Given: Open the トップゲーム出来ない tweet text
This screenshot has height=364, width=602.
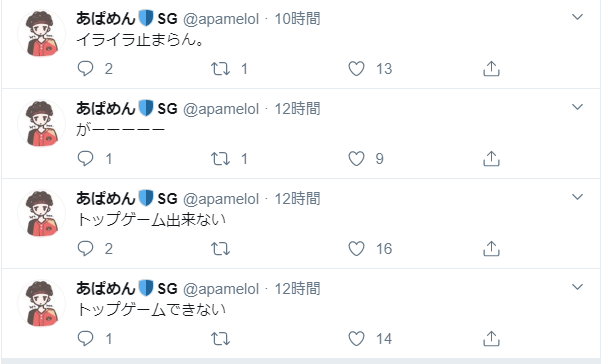Looking at the screenshot, I should pyautogui.click(x=151, y=220).
